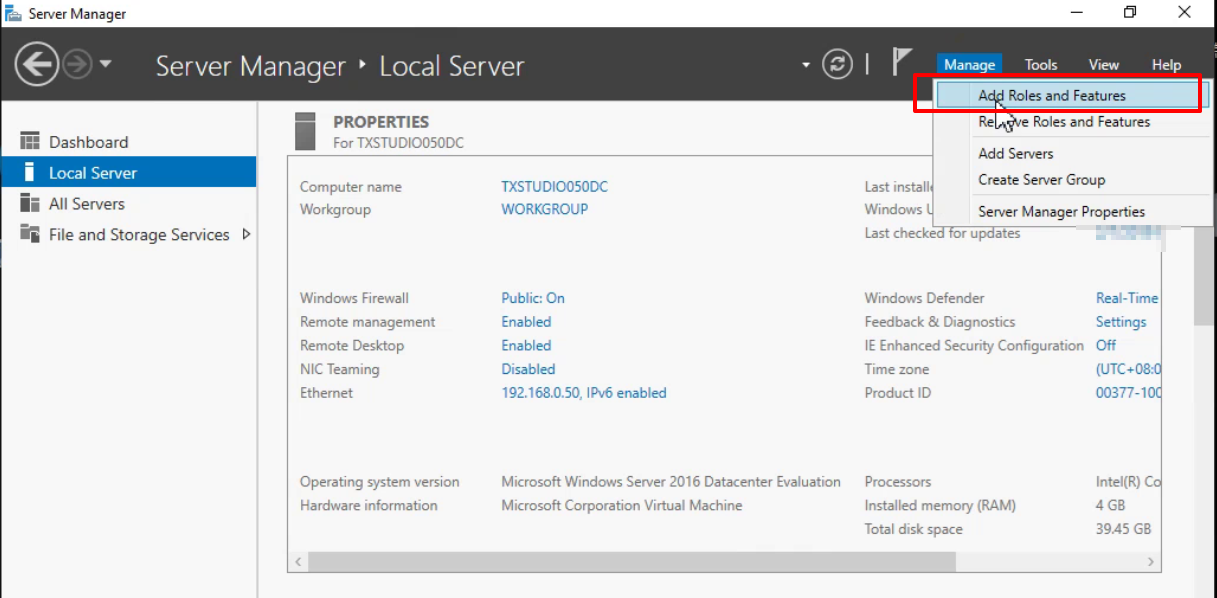
Task: Click the Last checked for updates label
Action: click(x=942, y=233)
